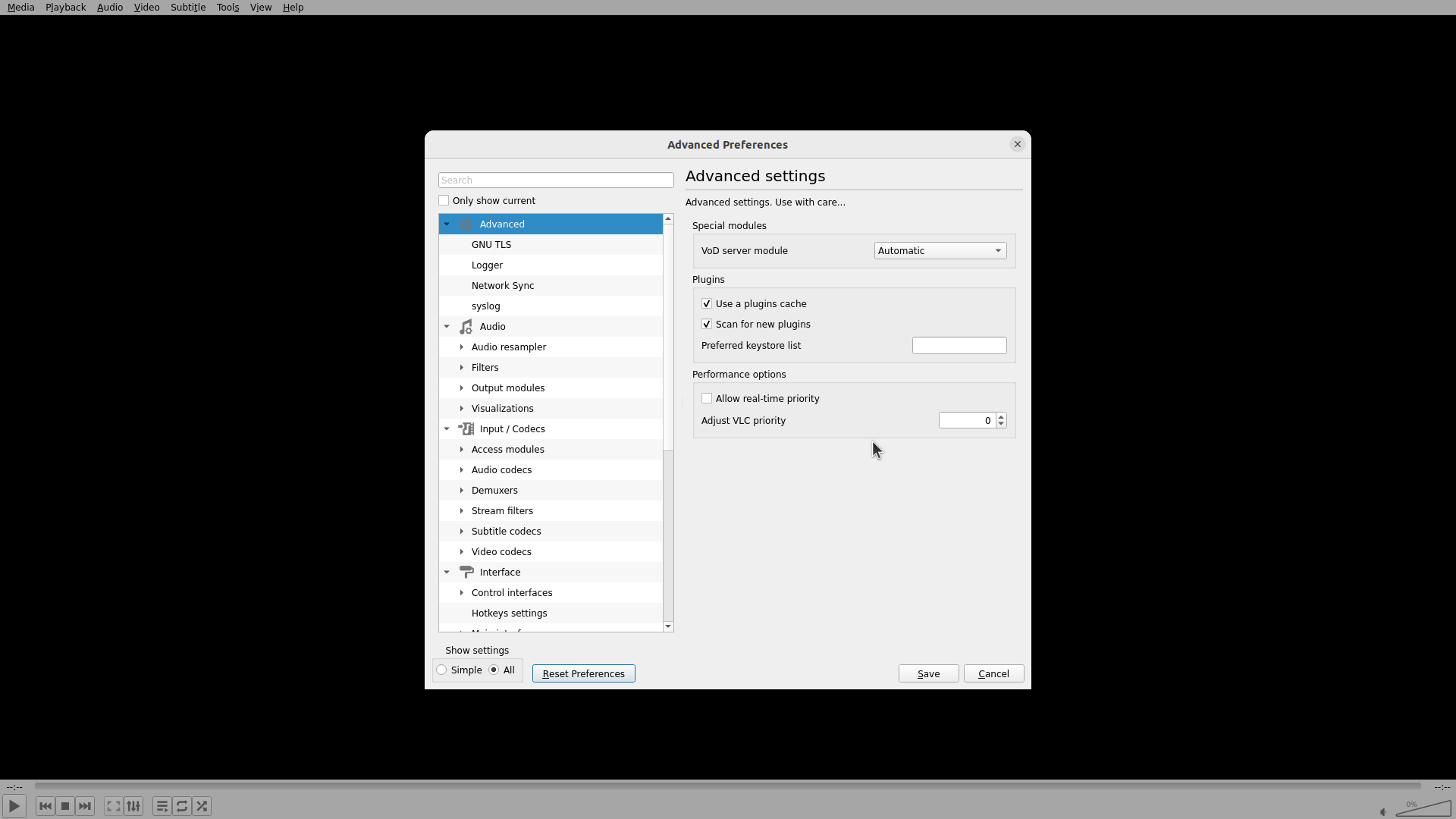The height and width of the screenshot is (819, 1456).
Task: Skip to next media track
Action: (85, 806)
